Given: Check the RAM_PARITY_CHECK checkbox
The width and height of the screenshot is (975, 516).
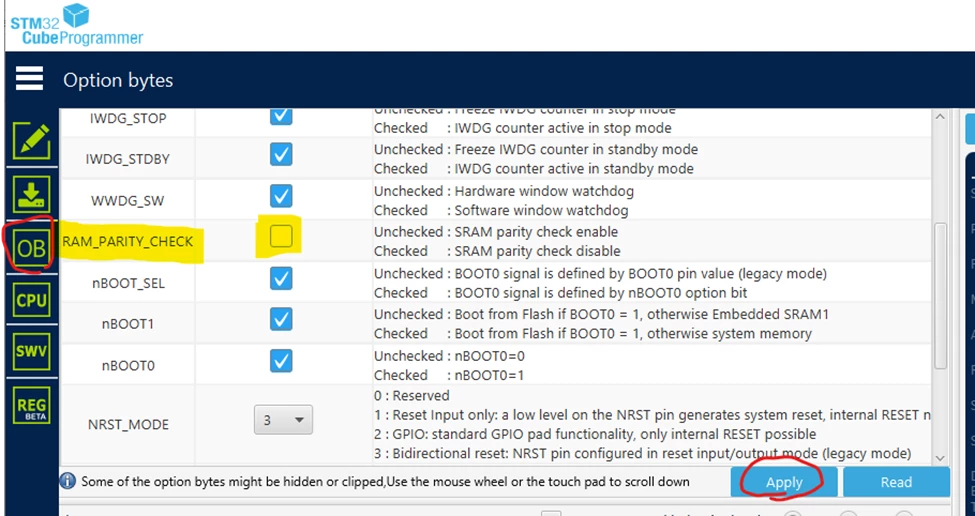Looking at the screenshot, I should [x=281, y=236].
